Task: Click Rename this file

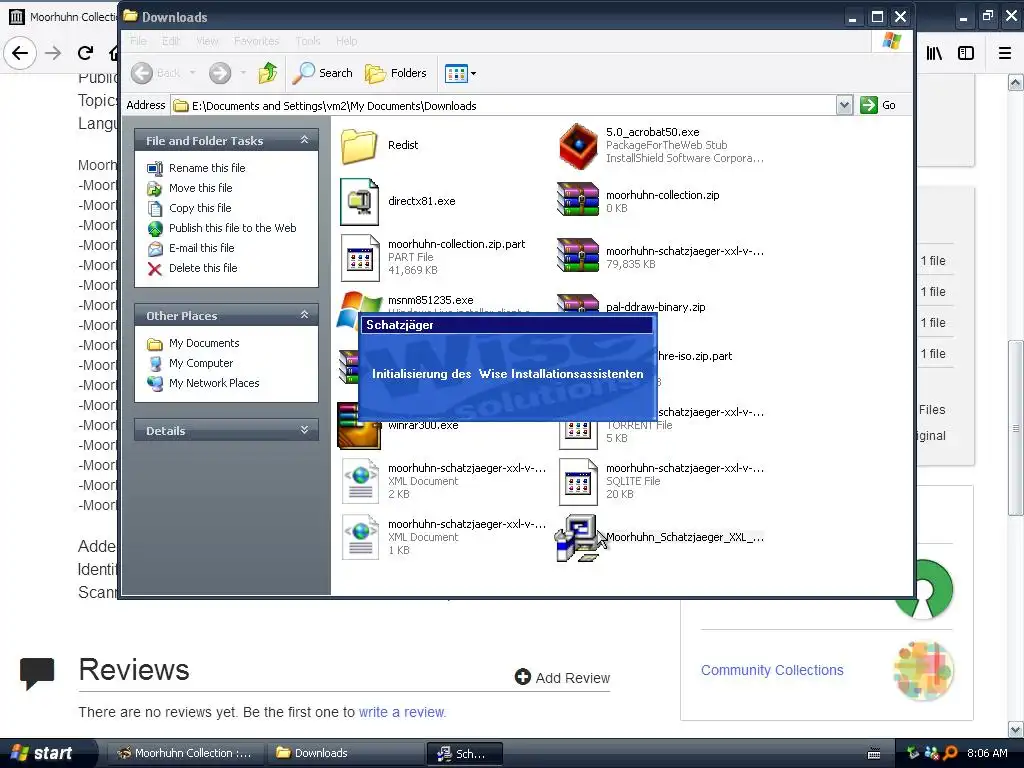Action: click(x=207, y=168)
